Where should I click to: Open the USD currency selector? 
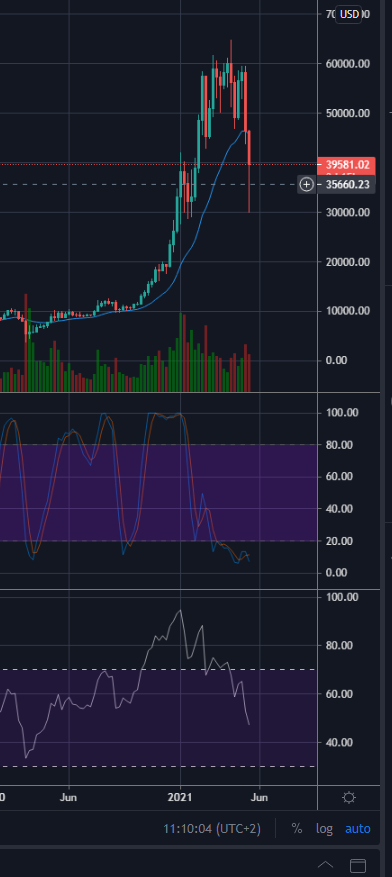click(x=350, y=15)
